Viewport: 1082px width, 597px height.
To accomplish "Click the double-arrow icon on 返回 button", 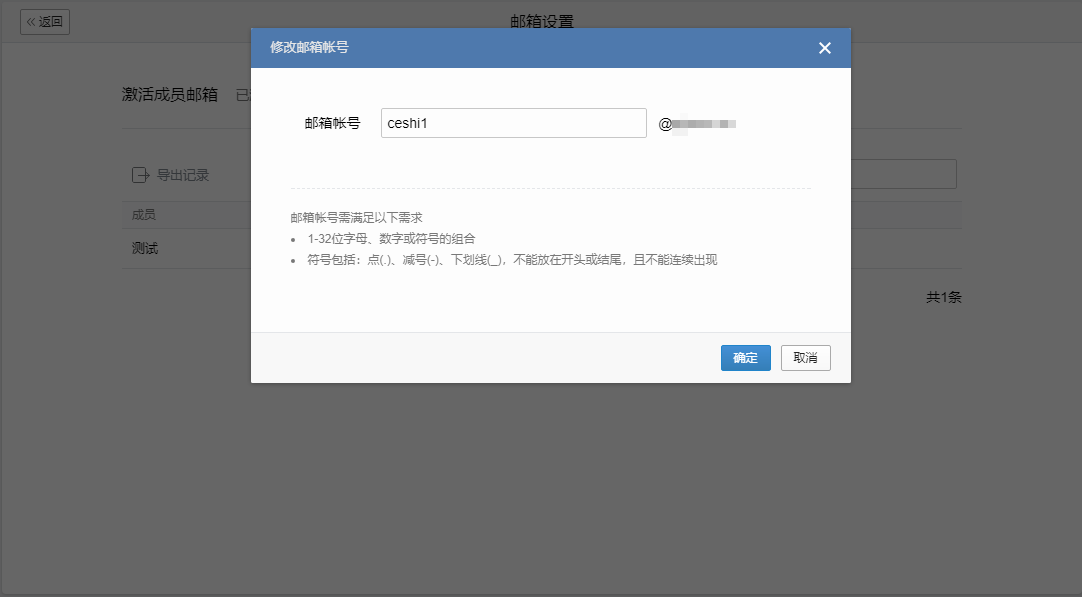I will (x=32, y=21).
